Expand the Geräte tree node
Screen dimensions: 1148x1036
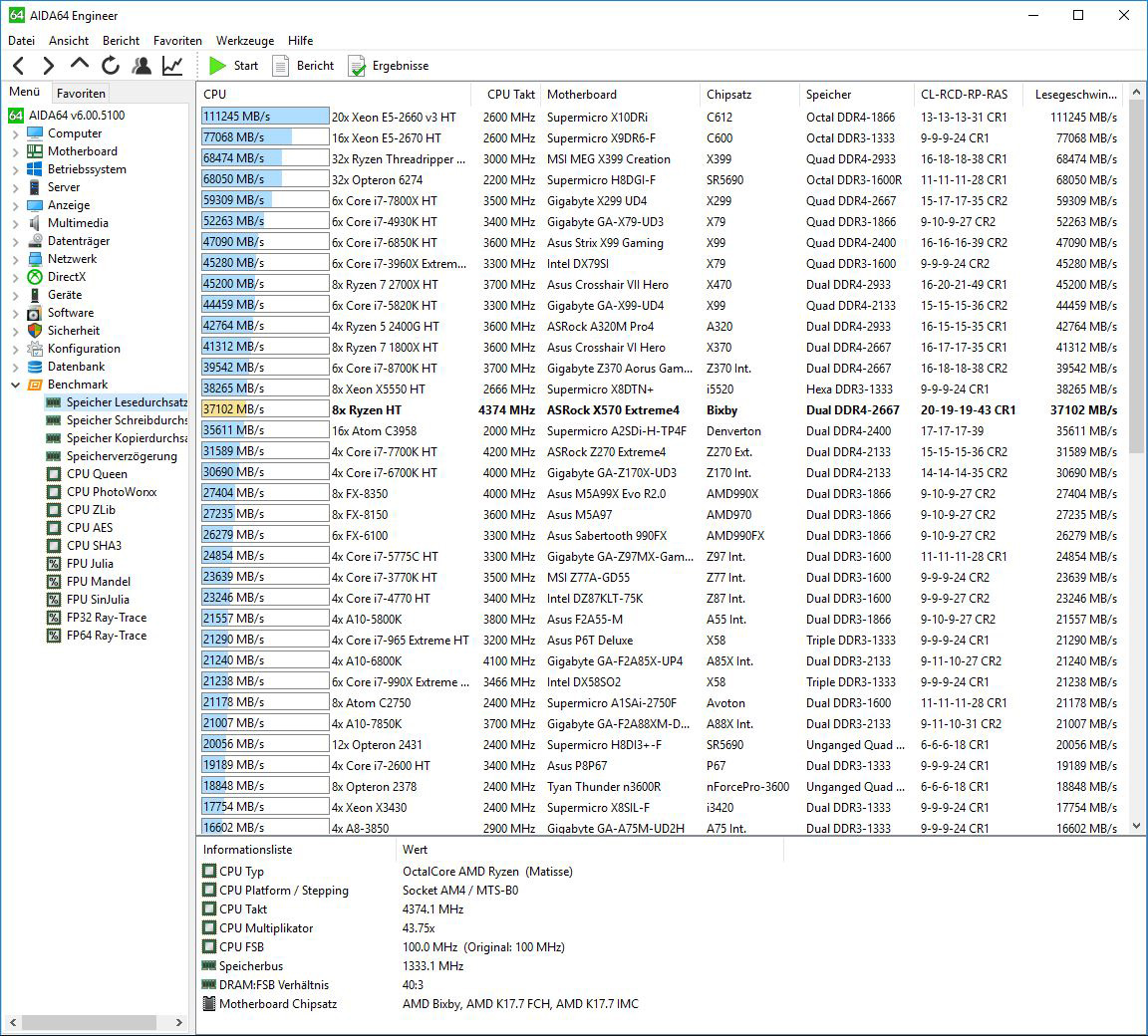[15, 295]
